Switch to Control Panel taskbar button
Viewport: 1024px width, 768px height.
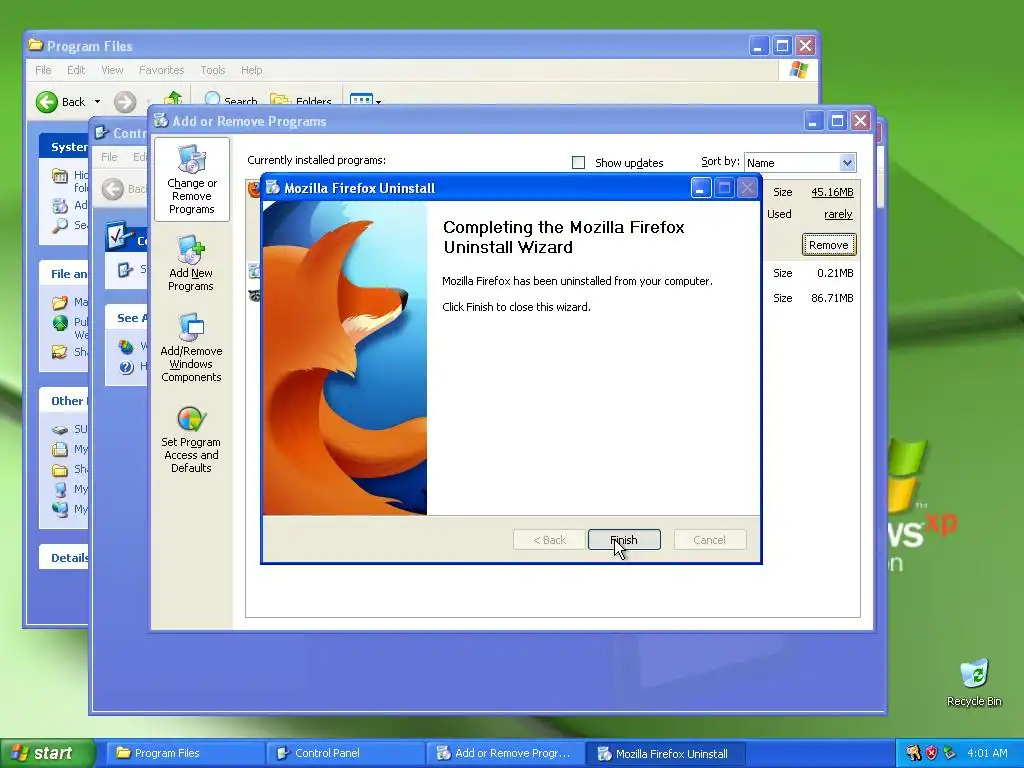point(345,753)
